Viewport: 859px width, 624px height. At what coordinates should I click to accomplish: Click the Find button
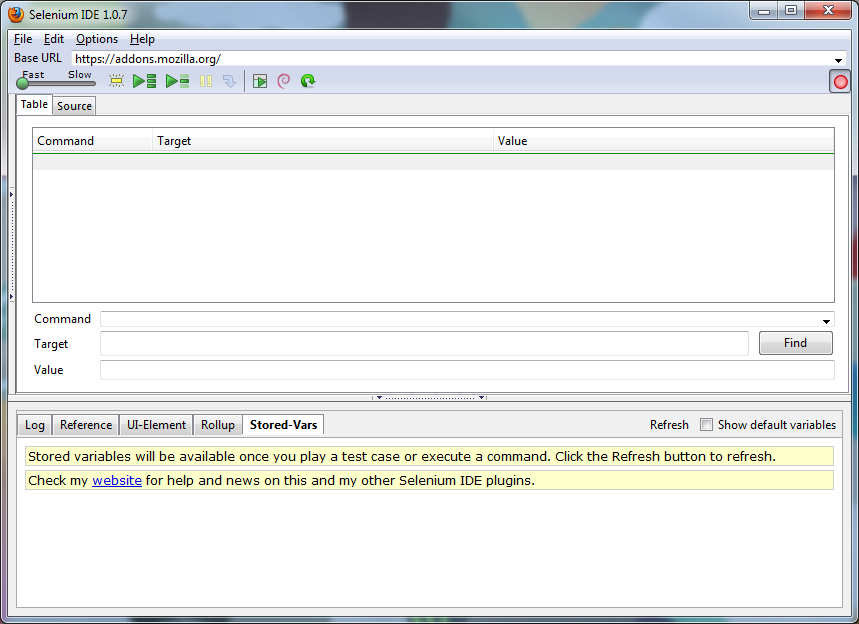795,343
